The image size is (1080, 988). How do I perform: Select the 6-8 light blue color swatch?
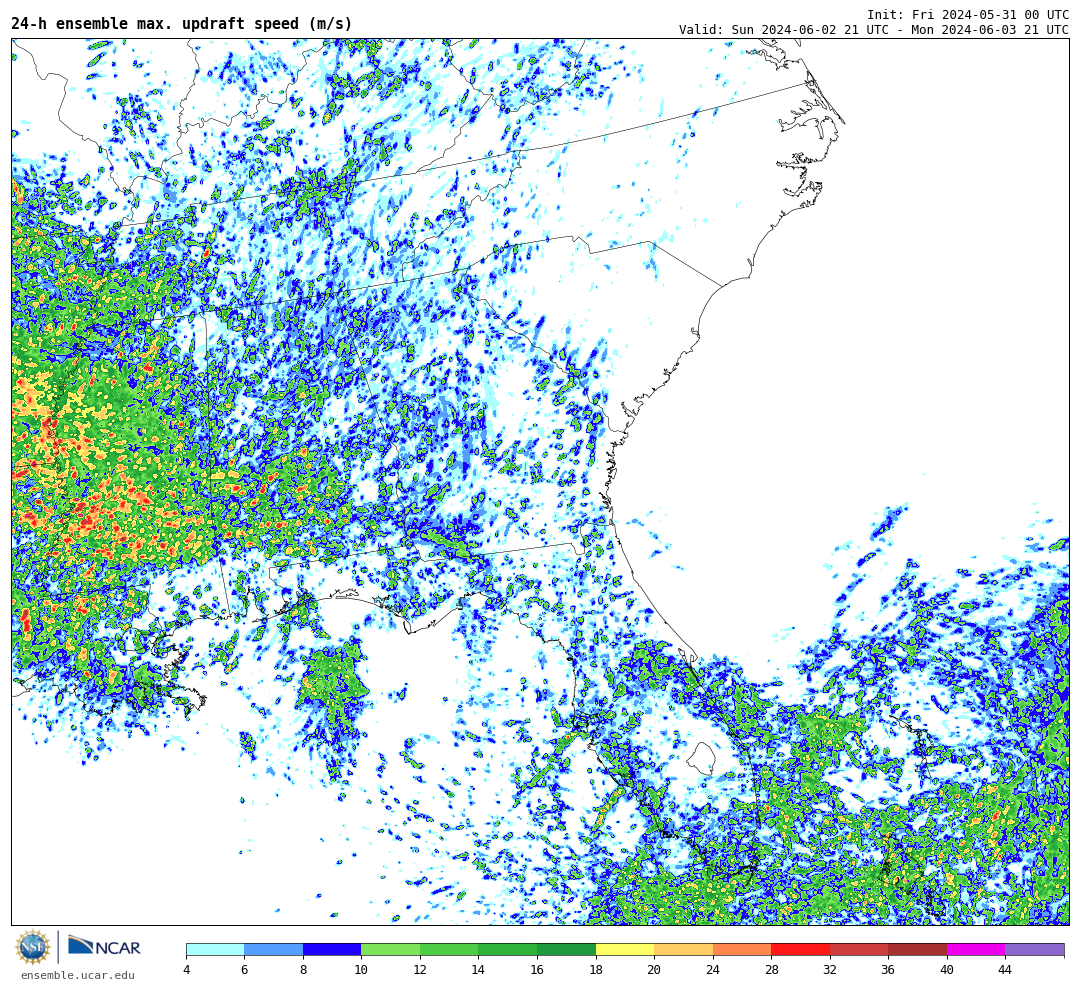pyautogui.click(x=273, y=949)
